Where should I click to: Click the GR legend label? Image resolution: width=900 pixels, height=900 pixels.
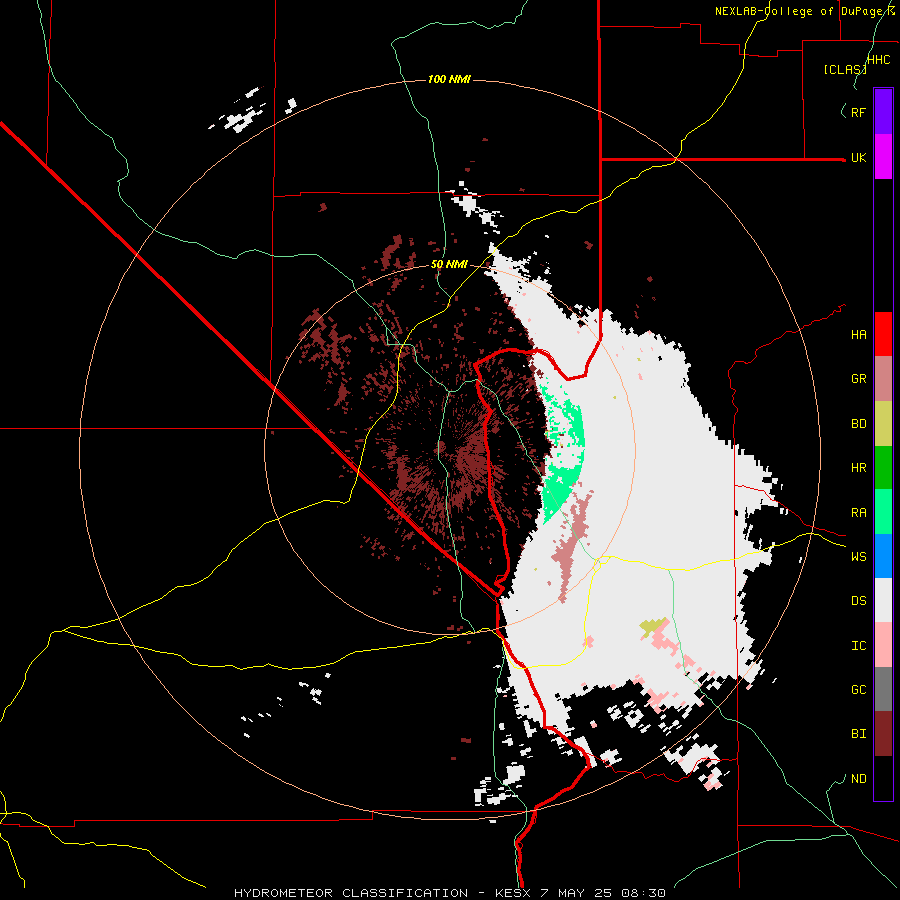coord(859,379)
